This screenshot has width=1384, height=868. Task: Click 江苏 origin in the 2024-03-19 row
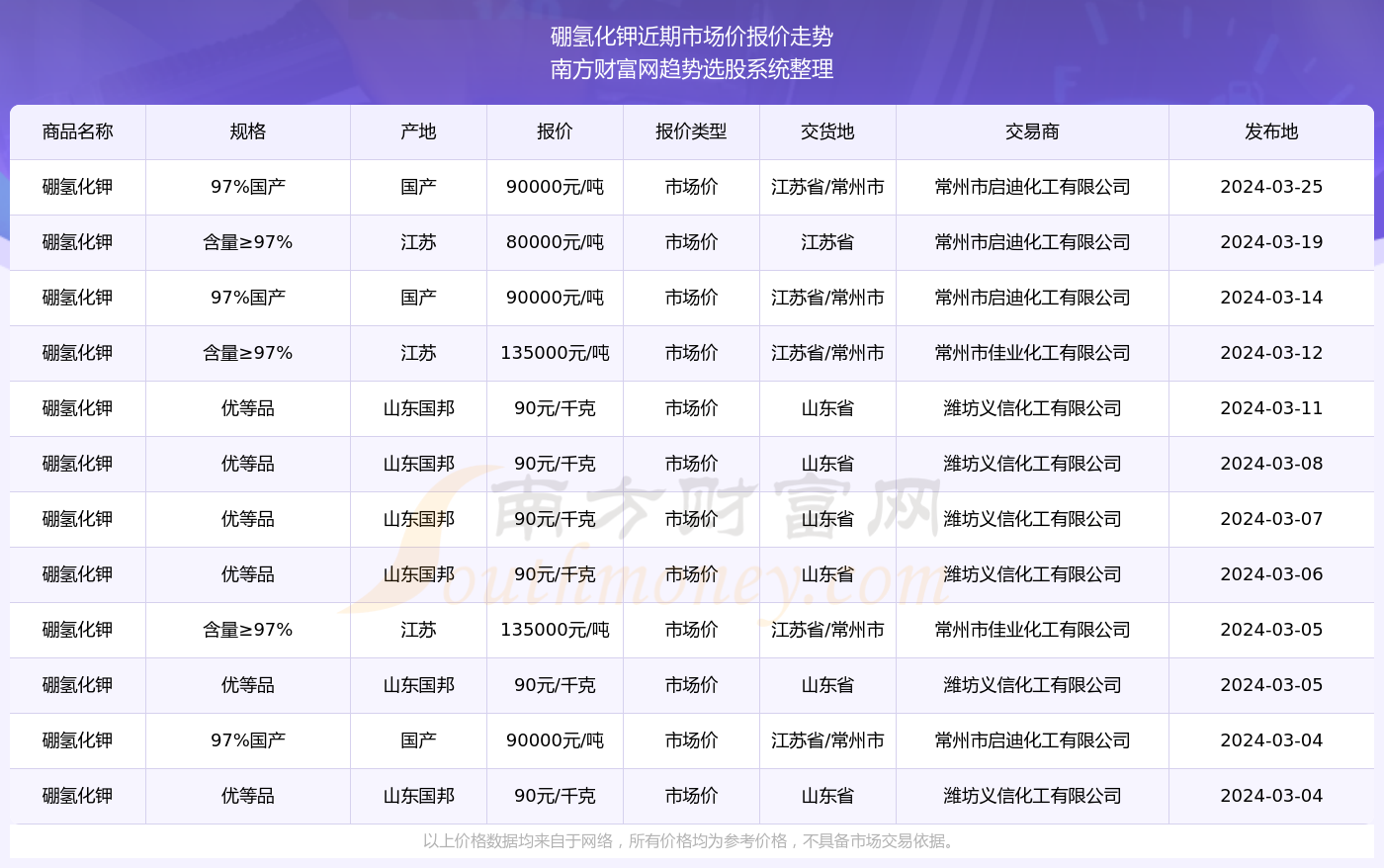tap(419, 242)
